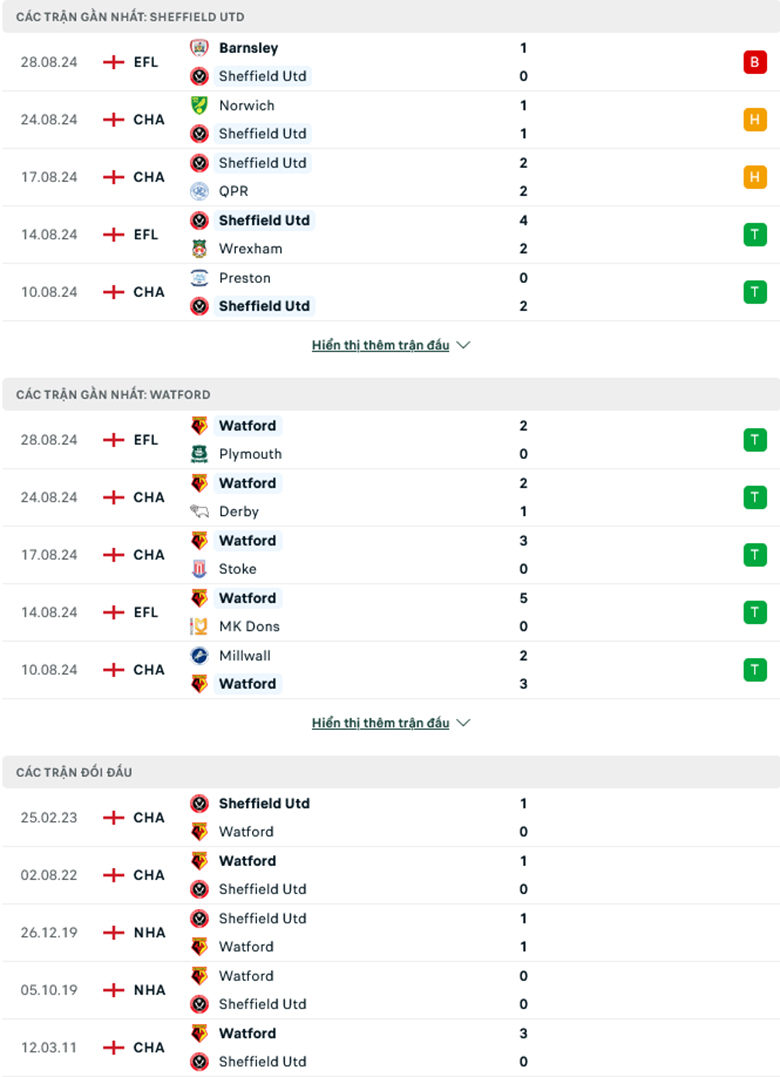Click the Stoke club crest icon
780x1077 pixels.
click(199, 569)
